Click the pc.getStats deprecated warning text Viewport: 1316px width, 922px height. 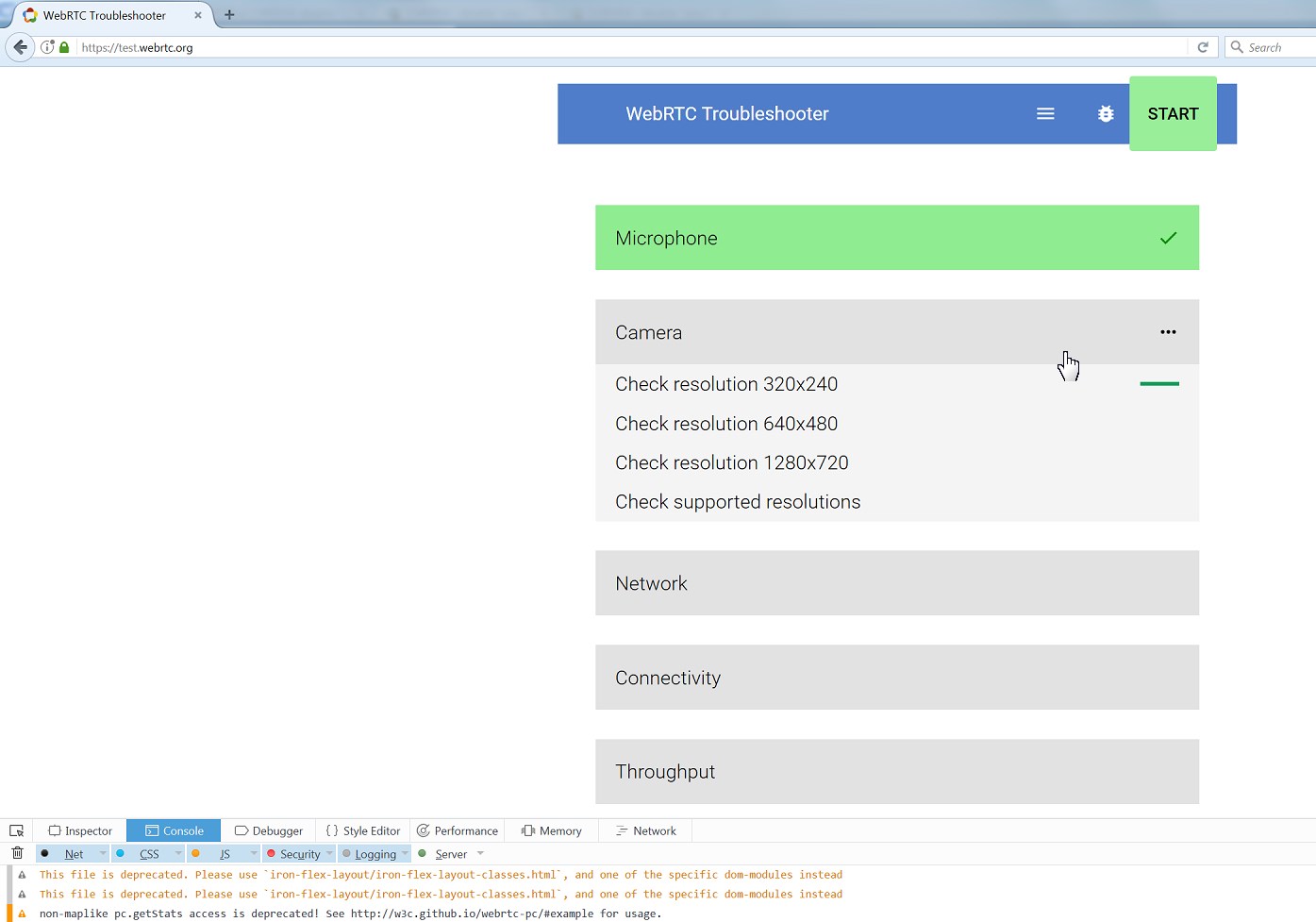pos(350,914)
